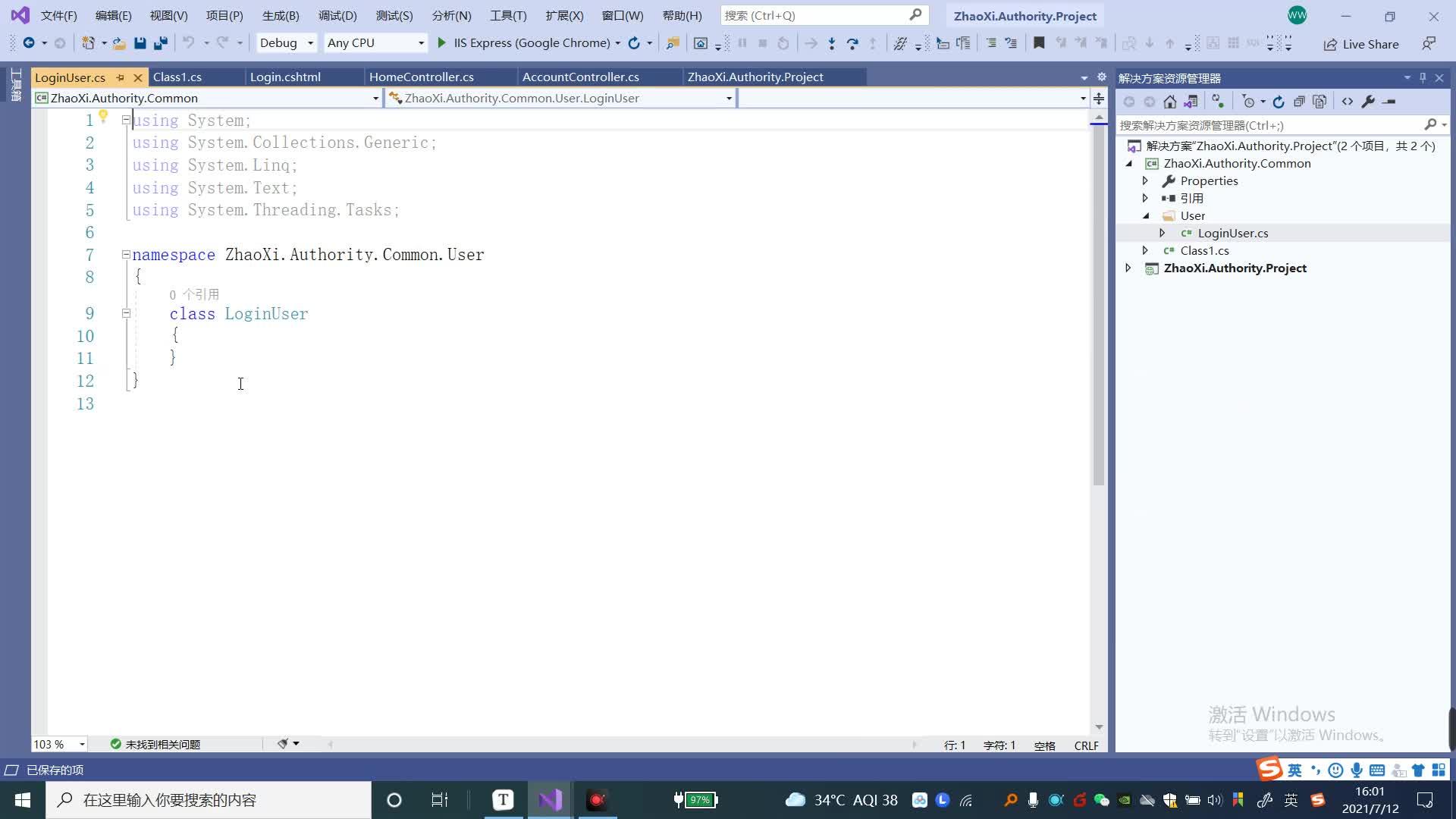Click the Live Share button
Image resolution: width=1456 pixels, height=819 pixels.
[1361, 44]
